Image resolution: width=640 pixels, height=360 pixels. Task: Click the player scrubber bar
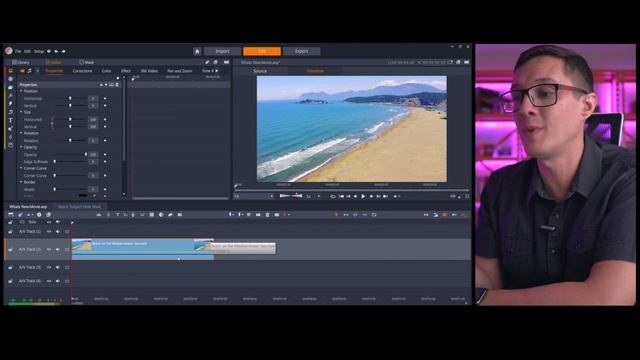pyautogui.click(x=352, y=190)
